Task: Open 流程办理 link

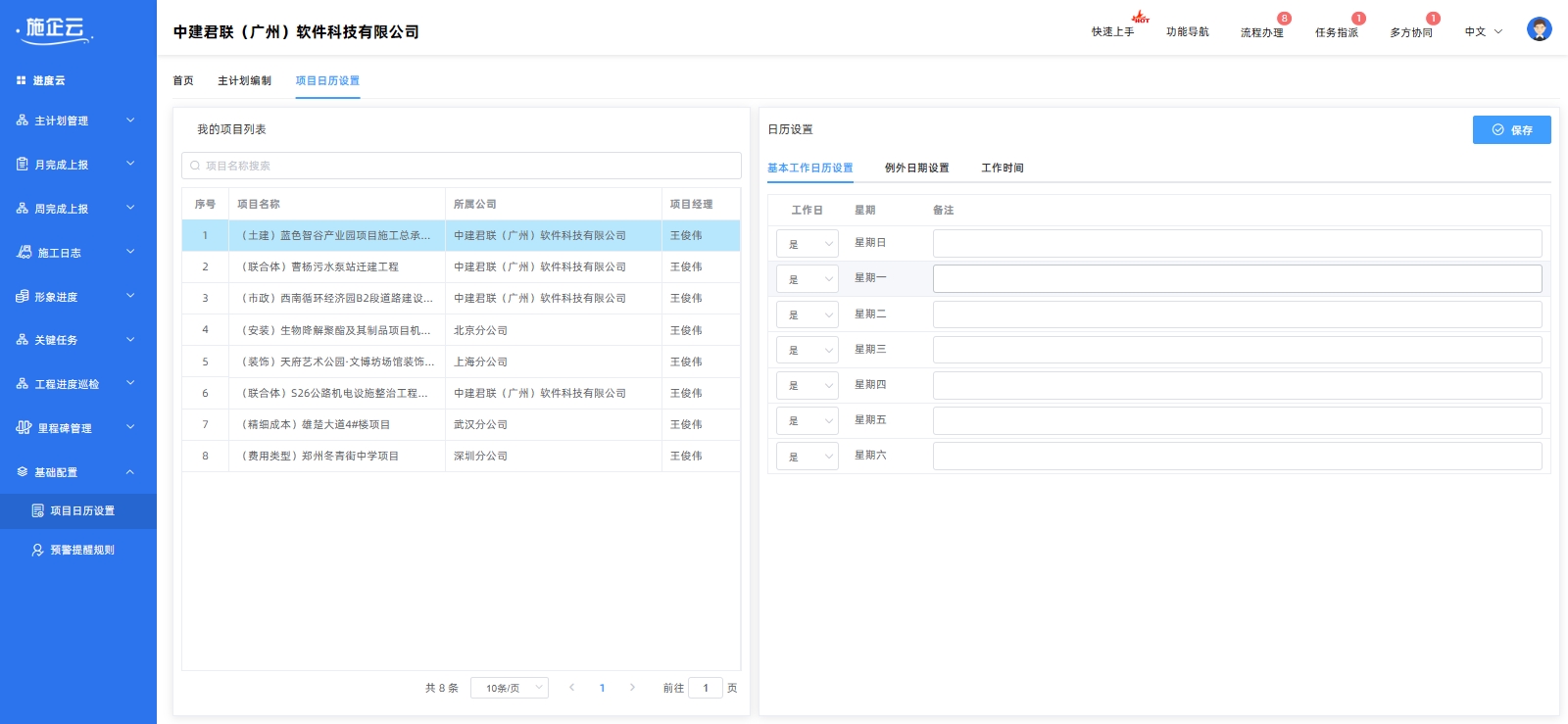Action: (x=1262, y=32)
